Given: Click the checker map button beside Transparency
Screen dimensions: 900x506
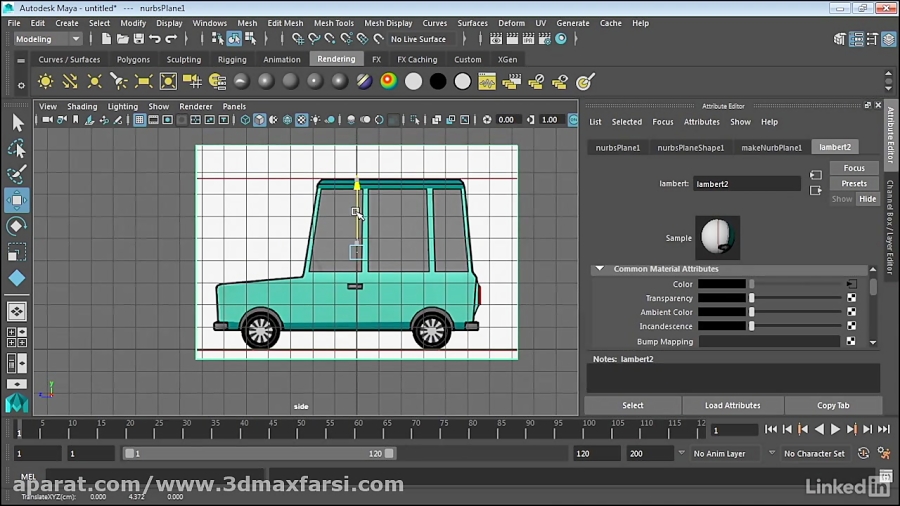Looking at the screenshot, I should 851,298.
